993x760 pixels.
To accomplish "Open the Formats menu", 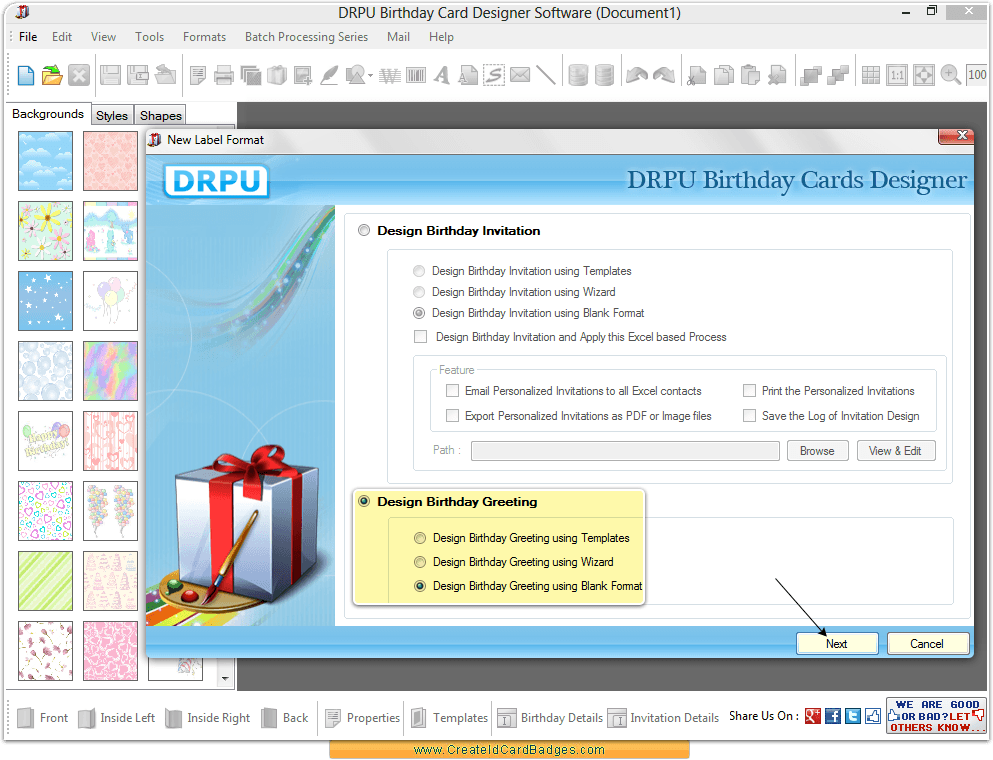I will pyautogui.click(x=205, y=37).
